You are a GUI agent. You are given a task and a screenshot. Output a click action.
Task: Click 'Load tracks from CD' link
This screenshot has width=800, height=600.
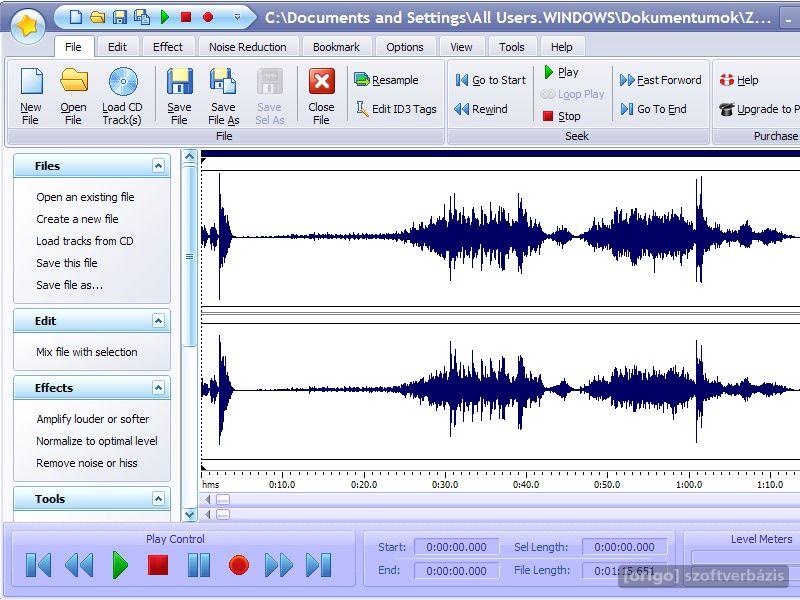[85, 241]
